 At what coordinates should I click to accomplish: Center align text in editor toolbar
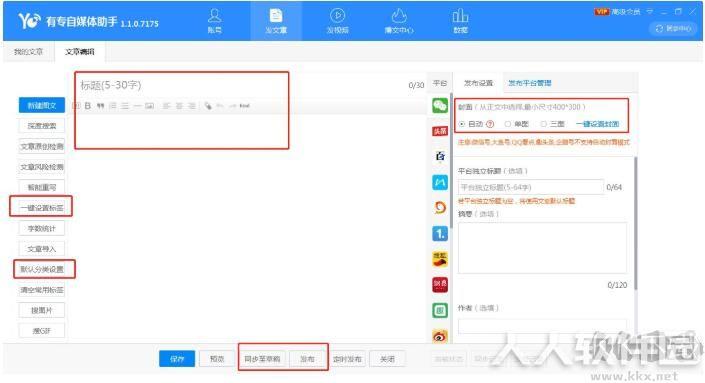tap(179, 106)
